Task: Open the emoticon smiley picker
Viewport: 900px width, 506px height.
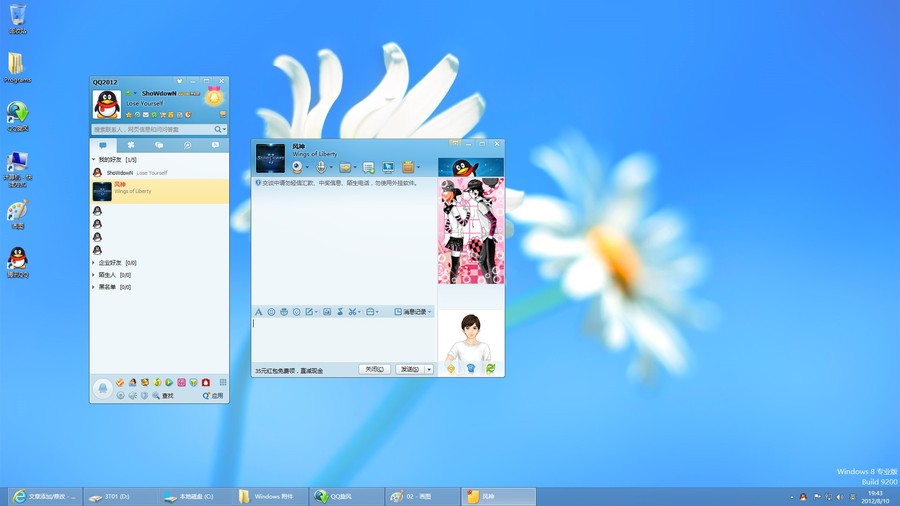Action: click(271, 312)
